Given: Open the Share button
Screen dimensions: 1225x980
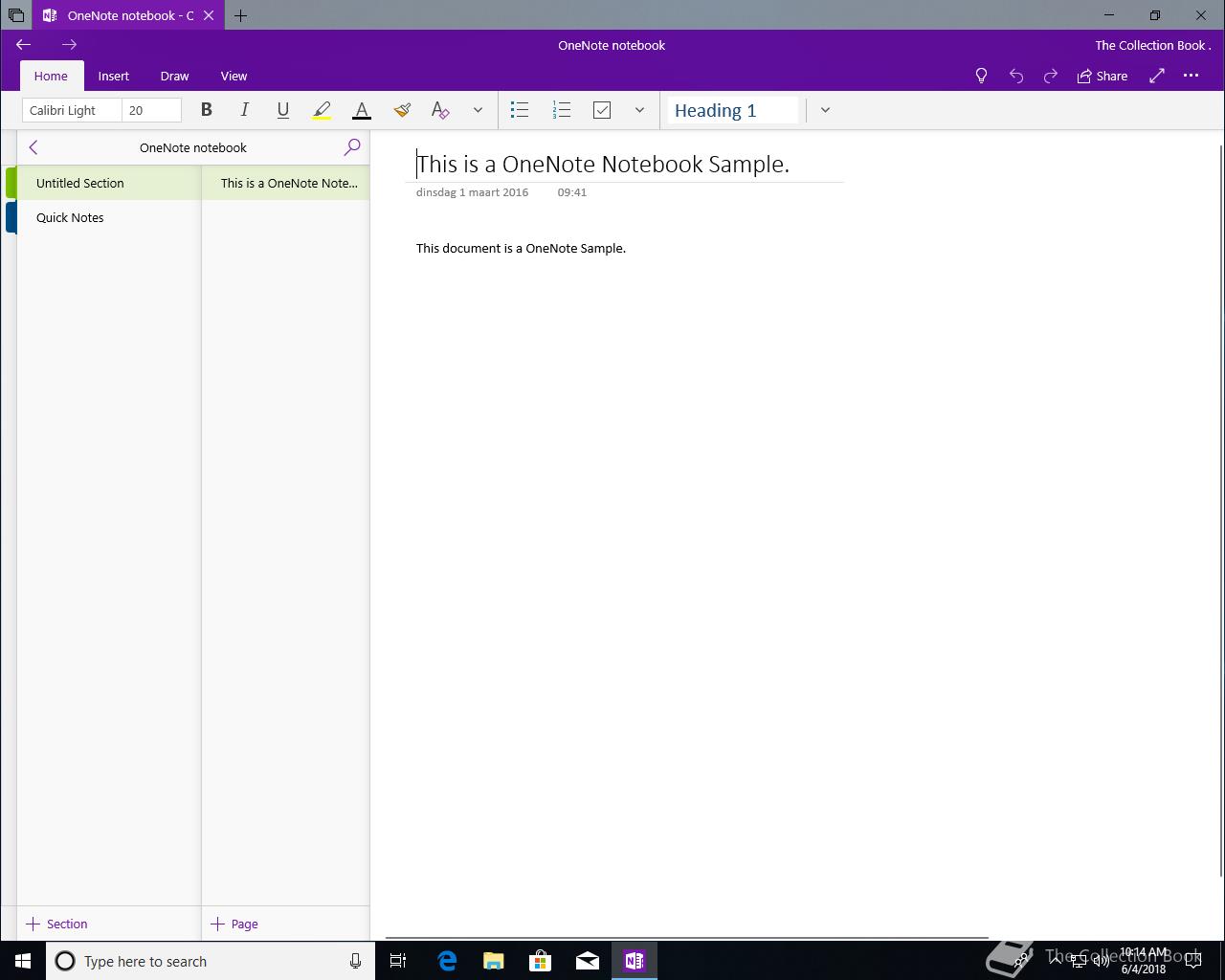Looking at the screenshot, I should 1102,76.
